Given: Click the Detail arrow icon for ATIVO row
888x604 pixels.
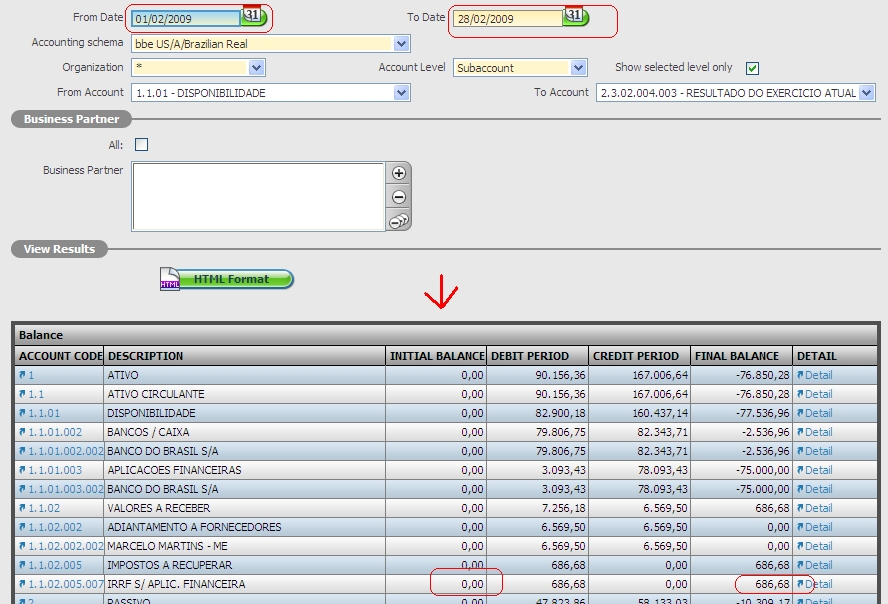Looking at the screenshot, I should pos(800,375).
